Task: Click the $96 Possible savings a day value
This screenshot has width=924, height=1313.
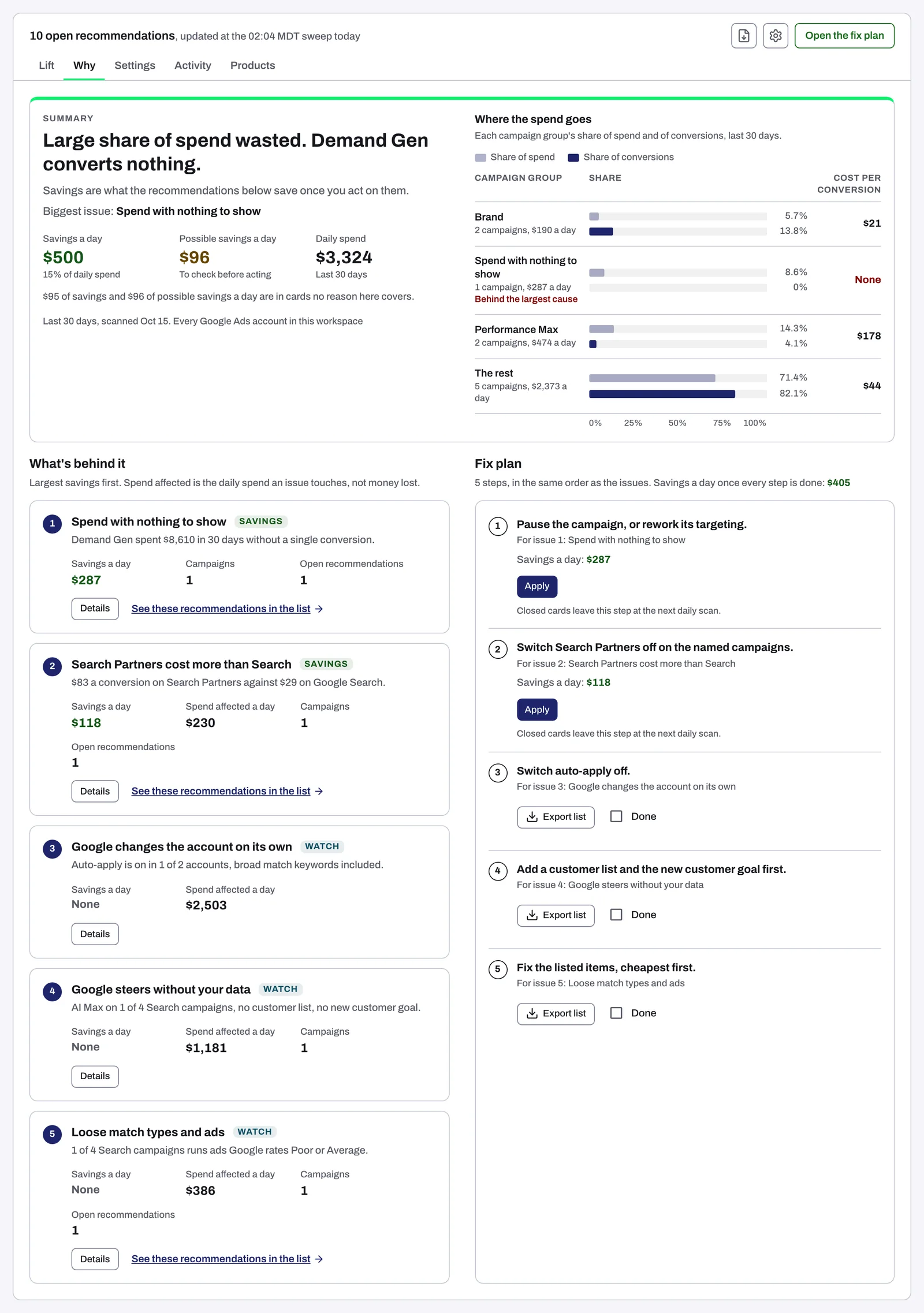Action: [x=195, y=258]
